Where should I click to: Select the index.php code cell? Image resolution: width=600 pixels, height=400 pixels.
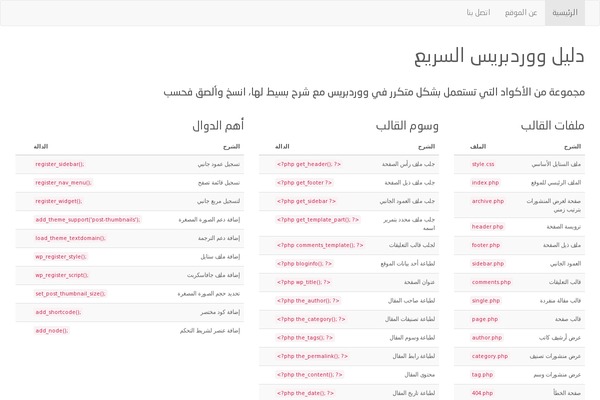(485, 183)
